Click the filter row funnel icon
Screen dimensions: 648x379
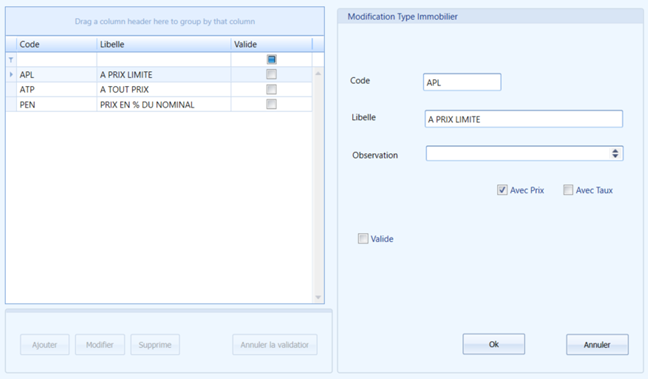point(11,60)
